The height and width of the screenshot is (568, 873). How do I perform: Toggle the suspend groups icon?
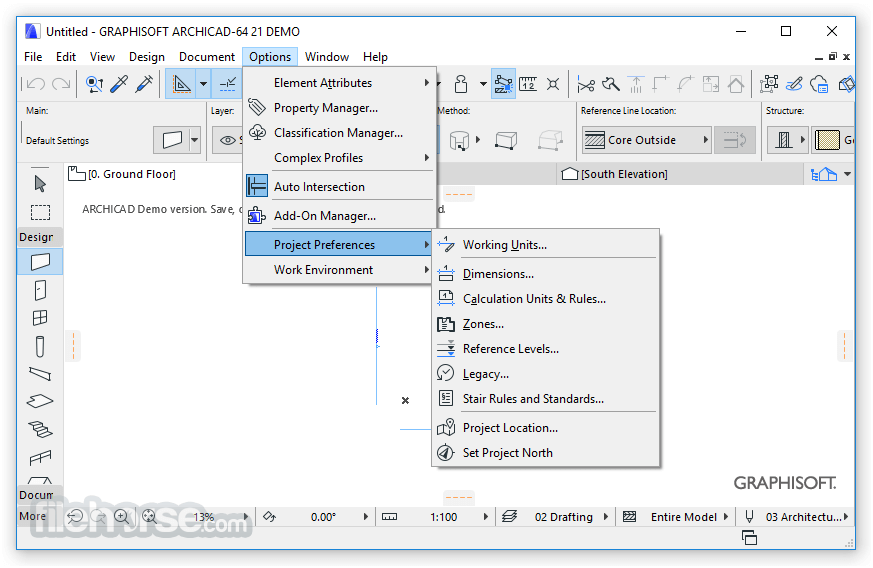click(x=503, y=84)
